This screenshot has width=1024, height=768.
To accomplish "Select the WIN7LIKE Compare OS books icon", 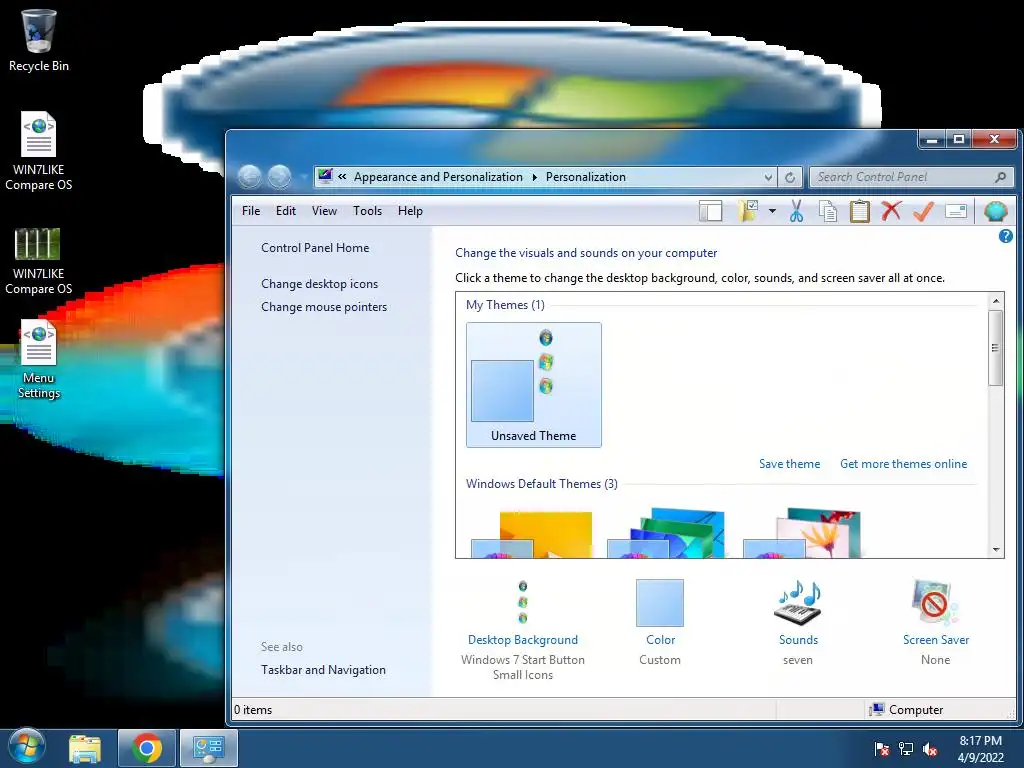I will (x=39, y=261).
